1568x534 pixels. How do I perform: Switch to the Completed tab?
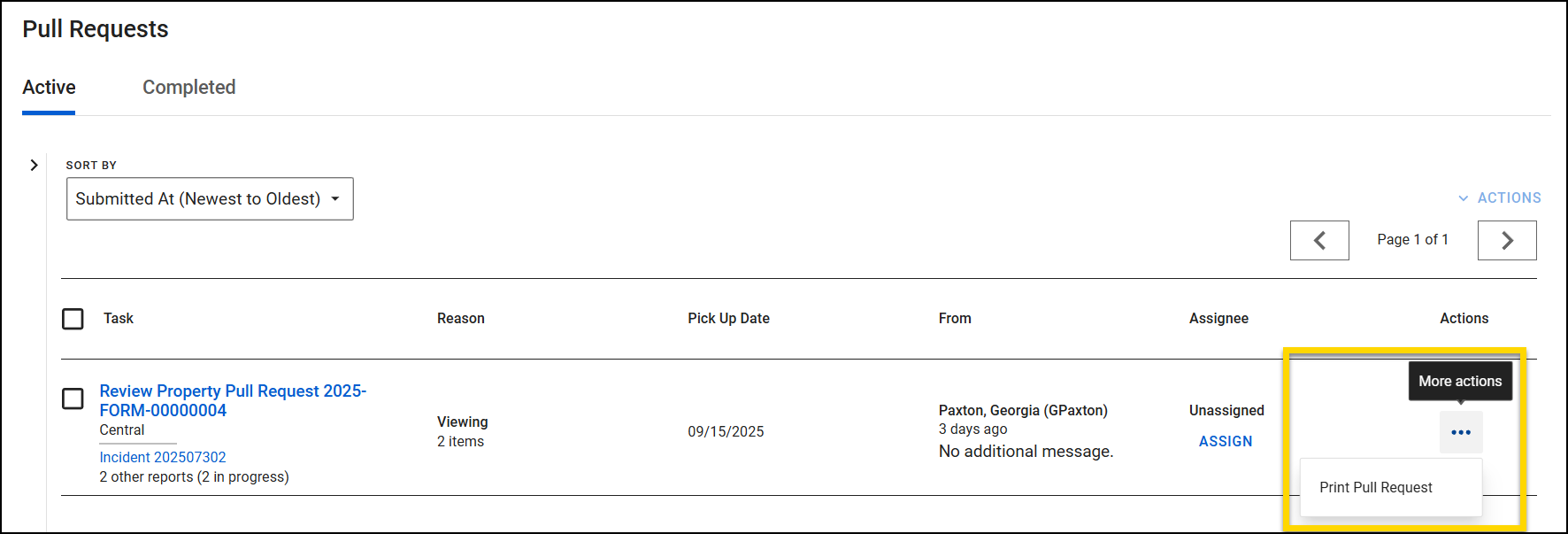tap(188, 88)
